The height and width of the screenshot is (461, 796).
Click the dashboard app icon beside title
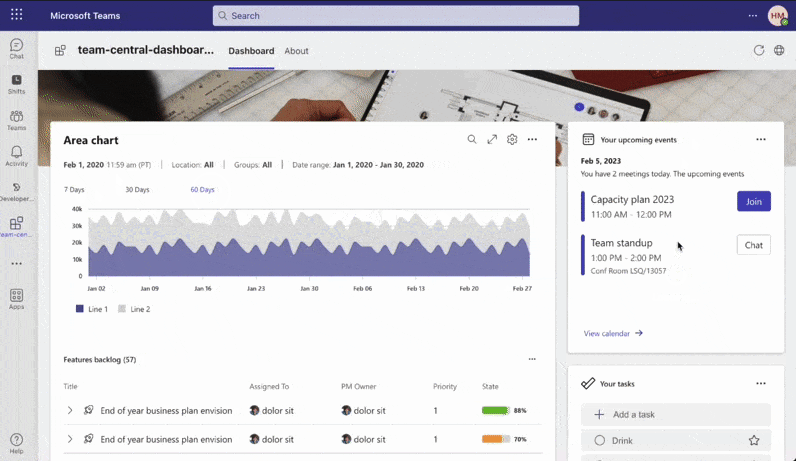point(60,50)
